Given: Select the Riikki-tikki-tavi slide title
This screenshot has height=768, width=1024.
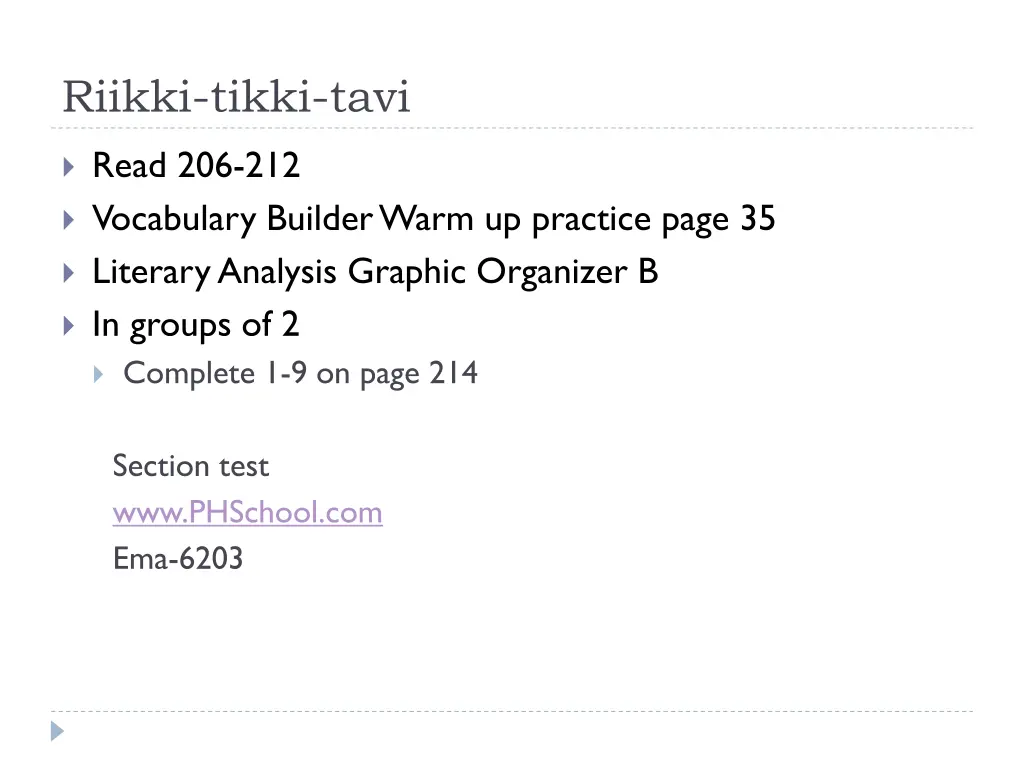Looking at the screenshot, I should pyautogui.click(x=236, y=97).
